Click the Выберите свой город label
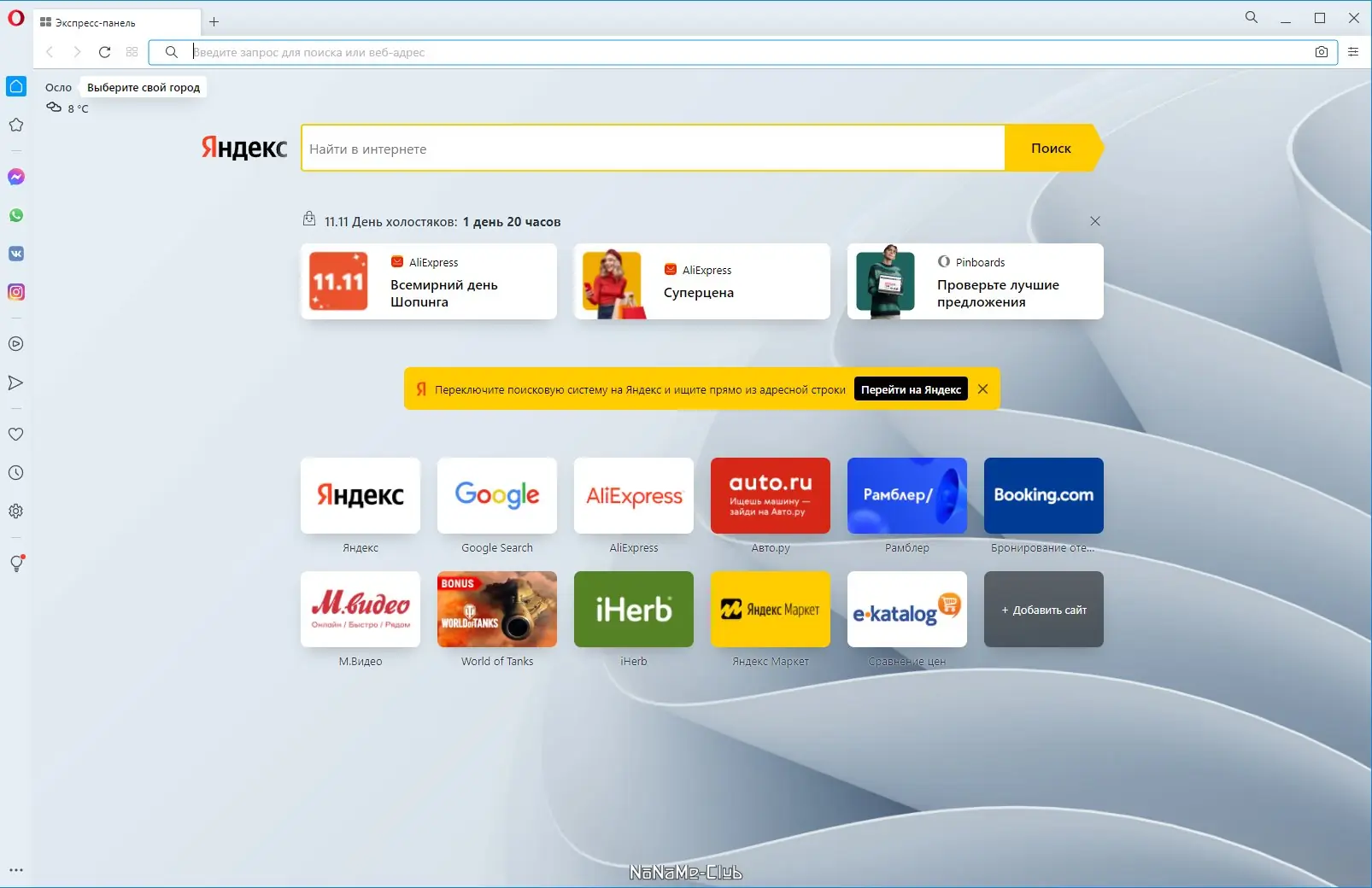Screen dimensions: 1372x888 pyautogui.click(x=144, y=87)
